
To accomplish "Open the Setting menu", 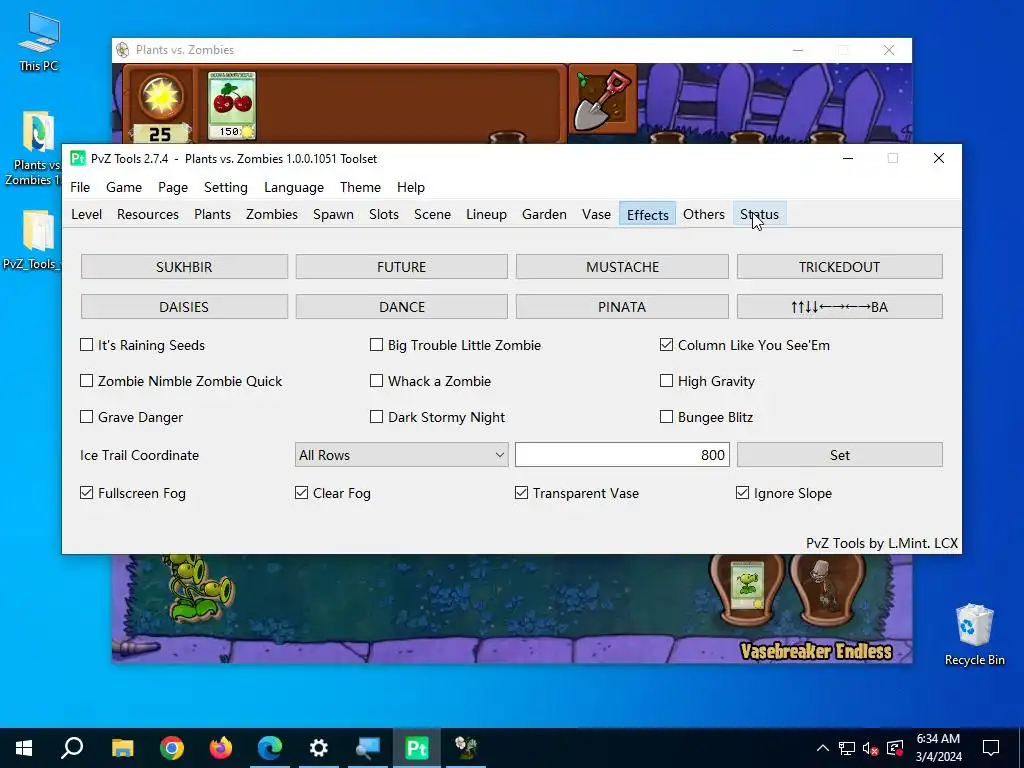I will [x=225, y=187].
